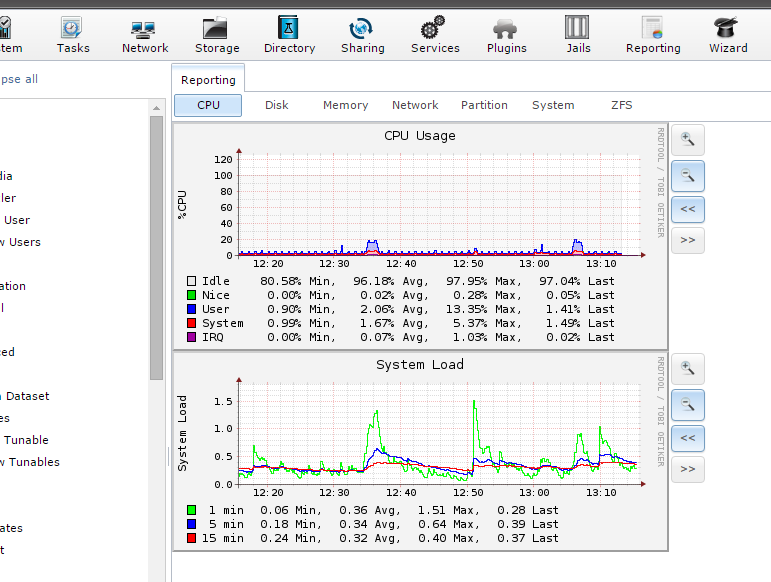
Task: Go forward in time on System Load graph
Action: [x=687, y=469]
